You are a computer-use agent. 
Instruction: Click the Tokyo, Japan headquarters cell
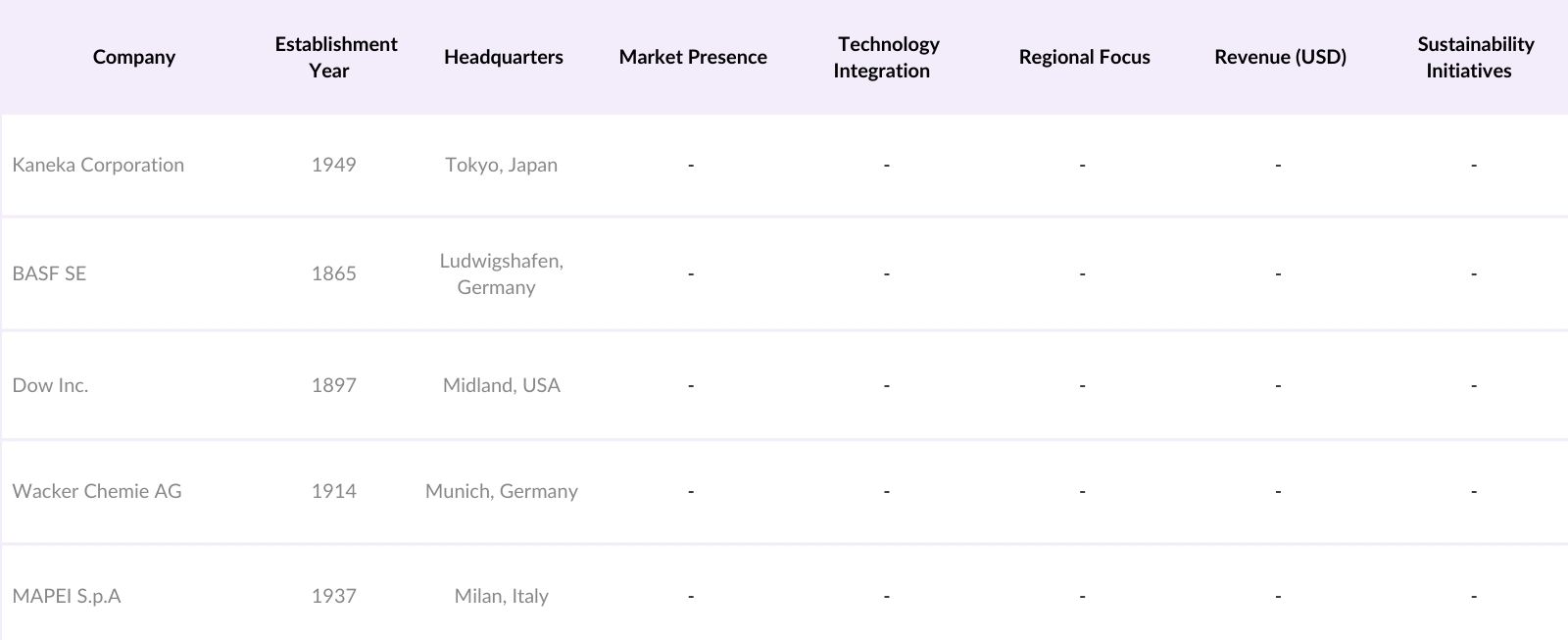501,165
